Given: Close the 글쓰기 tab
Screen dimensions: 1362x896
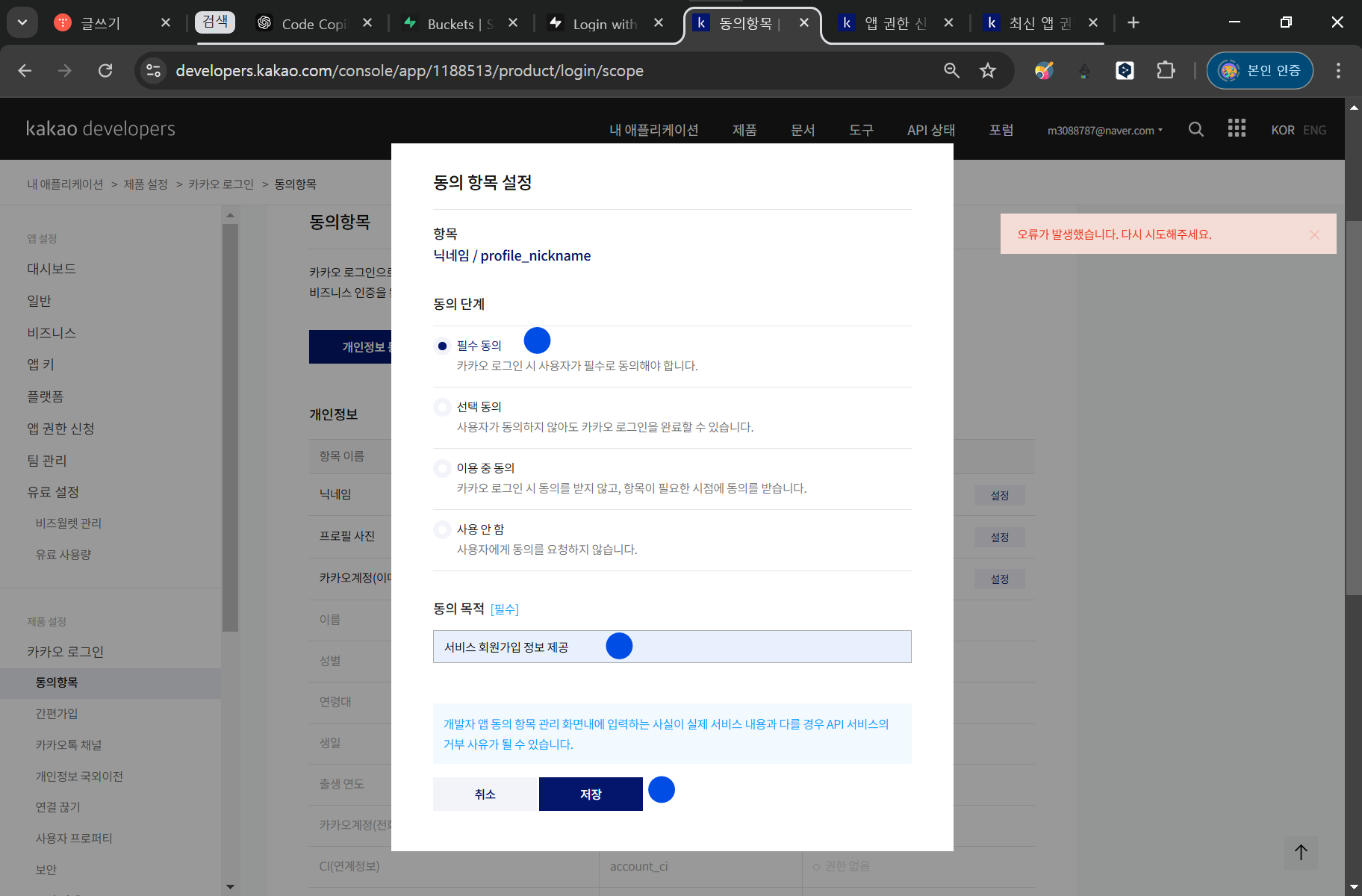Looking at the screenshot, I should point(166,22).
